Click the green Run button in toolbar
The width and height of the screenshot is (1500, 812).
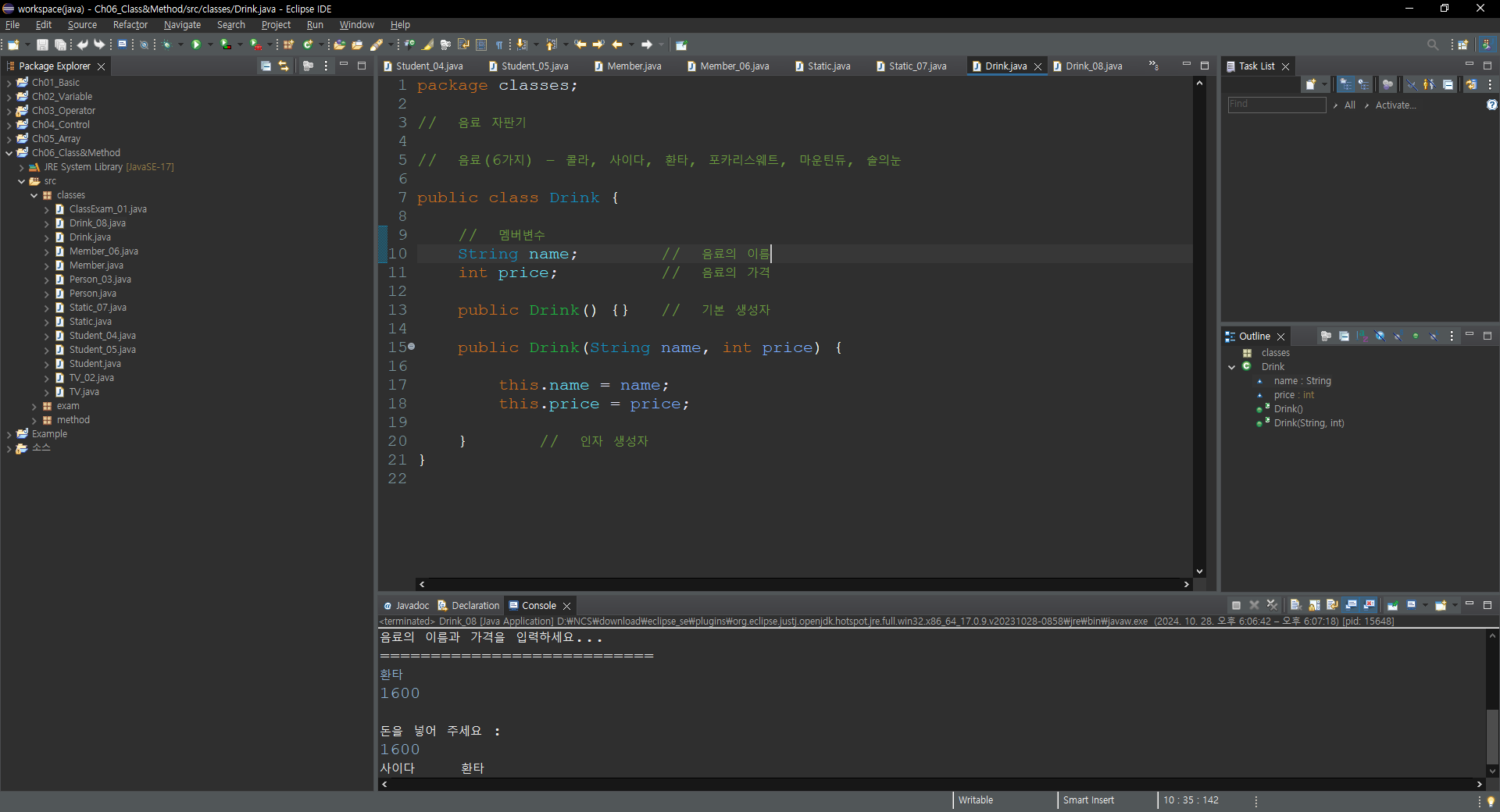[x=196, y=45]
